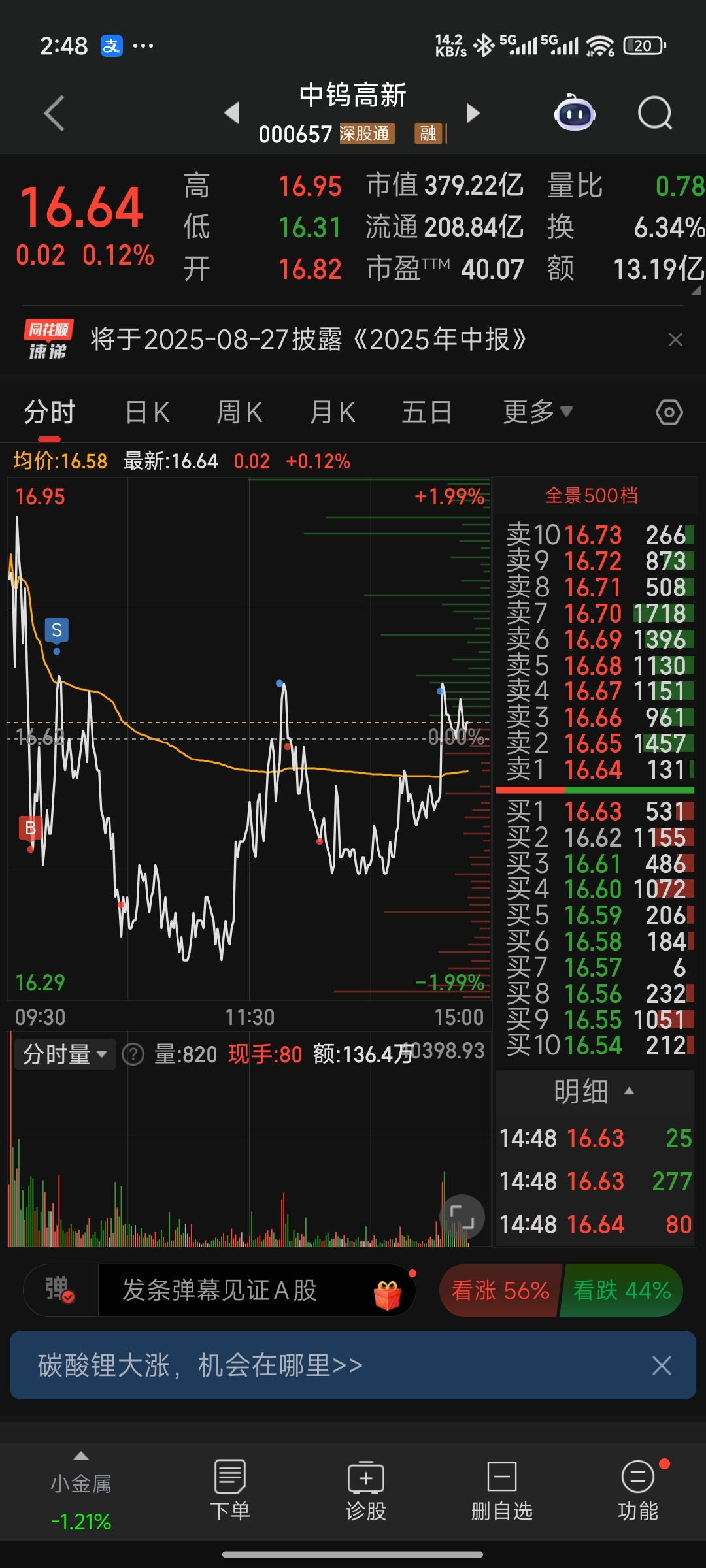
Task: Open 将于2025-08-27披露 announcement text
Action: (309, 340)
